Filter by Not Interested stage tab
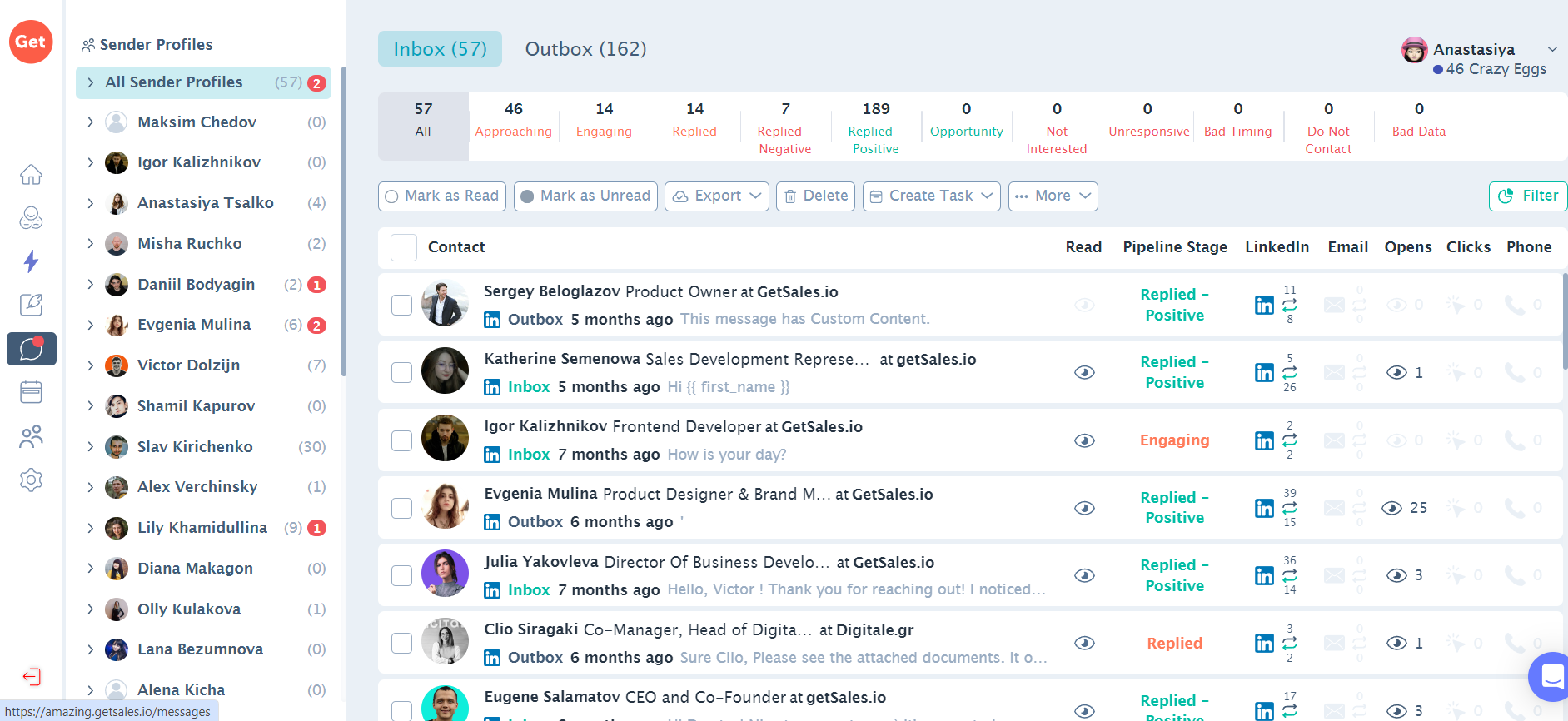1568x721 pixels. point(1057,127)
